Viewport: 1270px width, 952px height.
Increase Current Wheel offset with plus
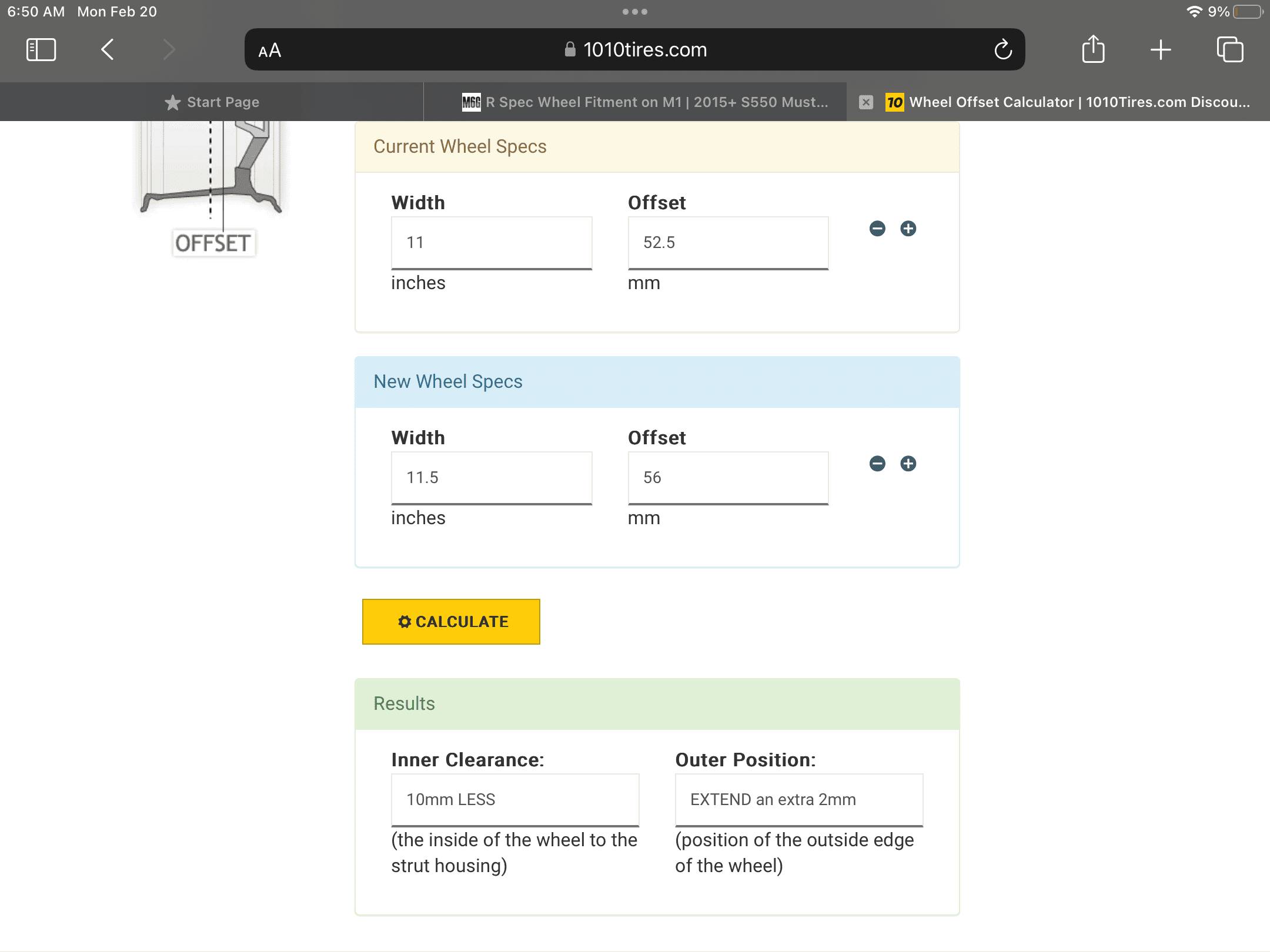point(908,229)
